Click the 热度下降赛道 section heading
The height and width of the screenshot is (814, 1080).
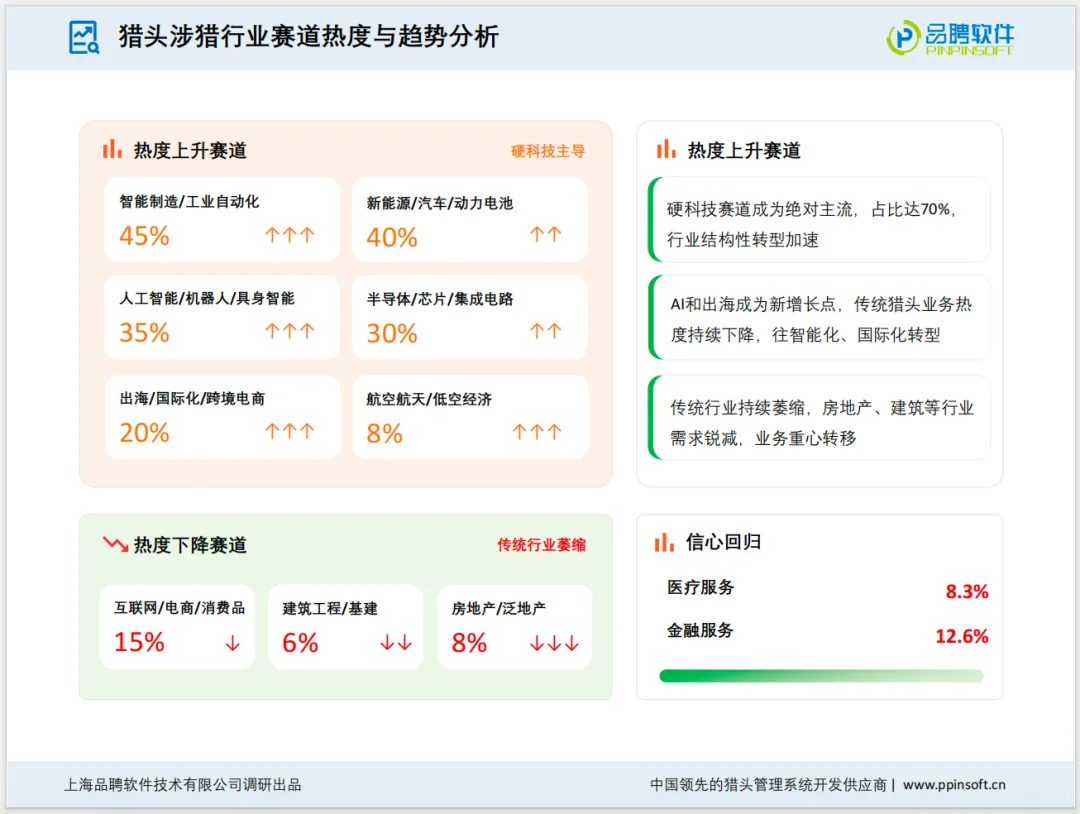(190, 545)
